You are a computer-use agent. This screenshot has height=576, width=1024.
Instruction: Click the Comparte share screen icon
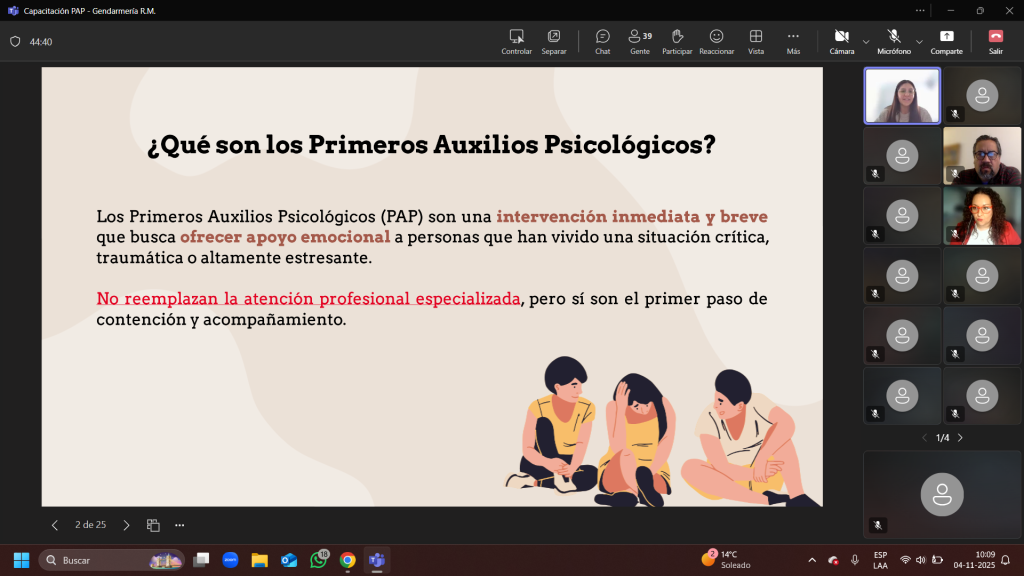[946, 40]
